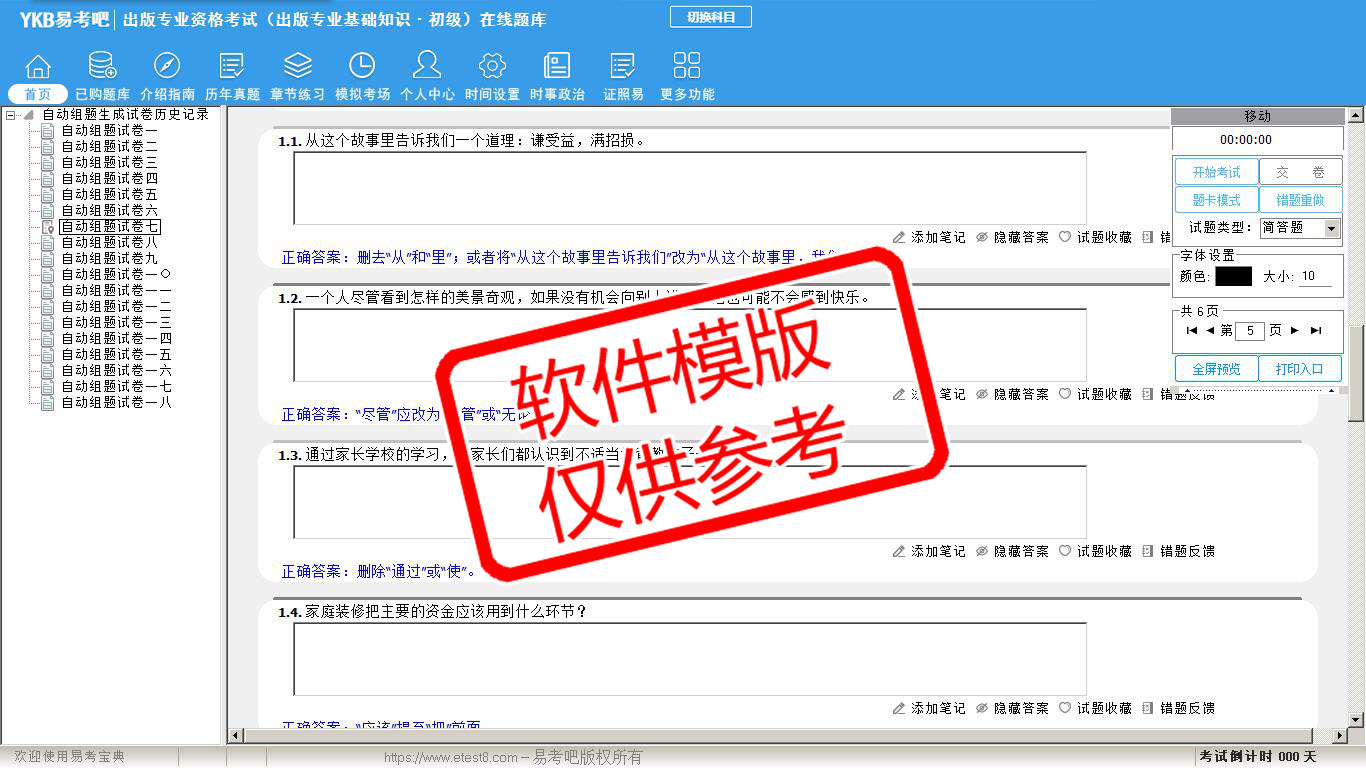
Task: Click the 切换科目 button
Action: pyautogui.click(x=710, y=17)
